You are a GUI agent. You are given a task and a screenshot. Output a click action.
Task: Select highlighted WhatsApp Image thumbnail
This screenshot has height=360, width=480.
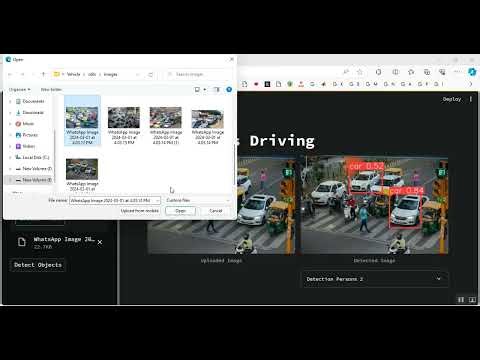pos(82,121)
